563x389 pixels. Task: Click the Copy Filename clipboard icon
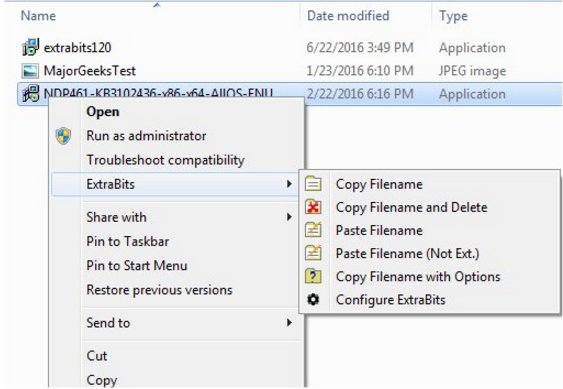pyautogui.click(x=313, y=184)
